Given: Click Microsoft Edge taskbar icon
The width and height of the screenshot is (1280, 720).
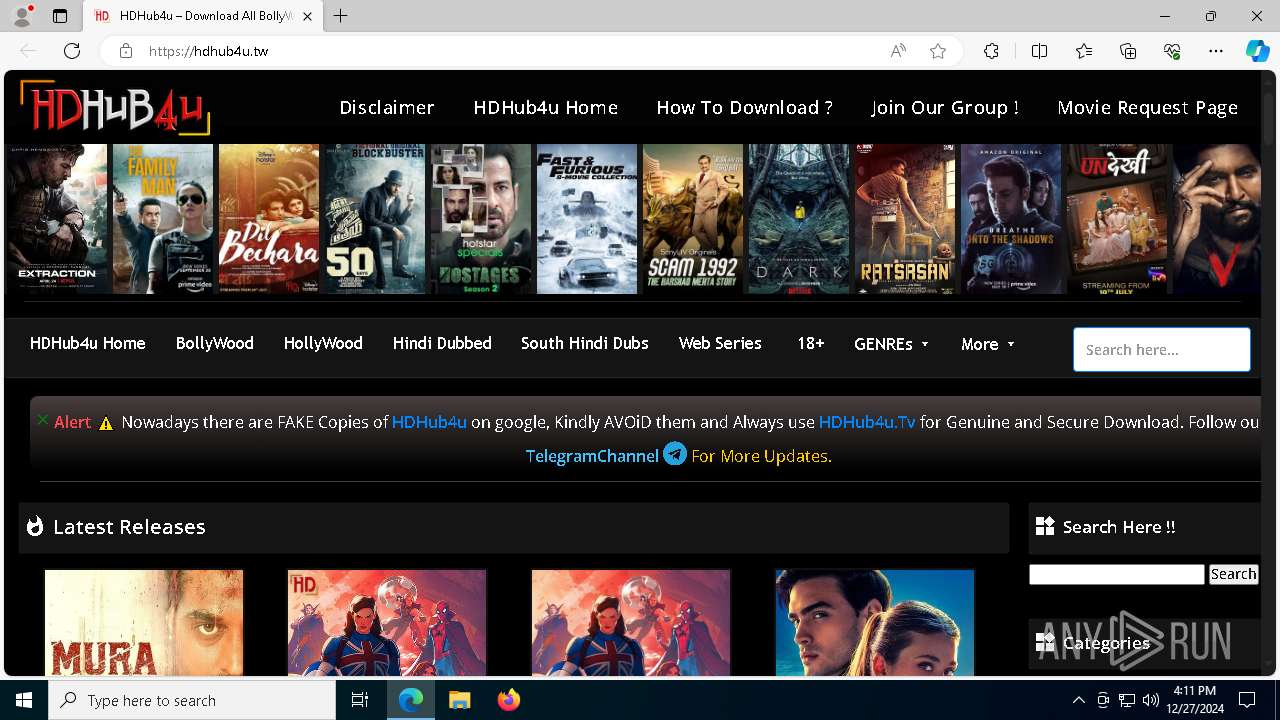Looking at the screenshot, I should [411, 700].
